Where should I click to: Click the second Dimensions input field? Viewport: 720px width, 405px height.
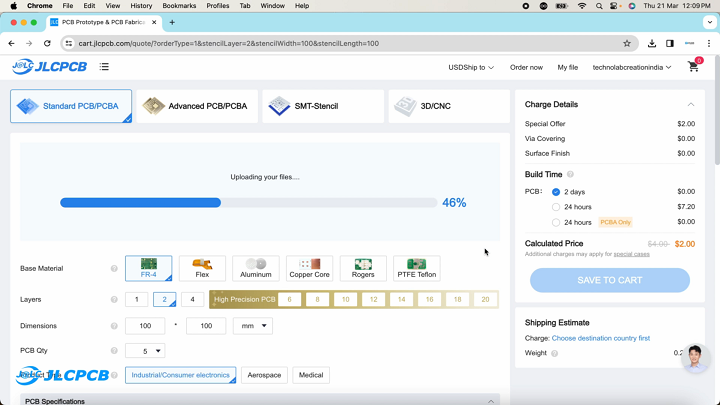[x=206, y=326]
